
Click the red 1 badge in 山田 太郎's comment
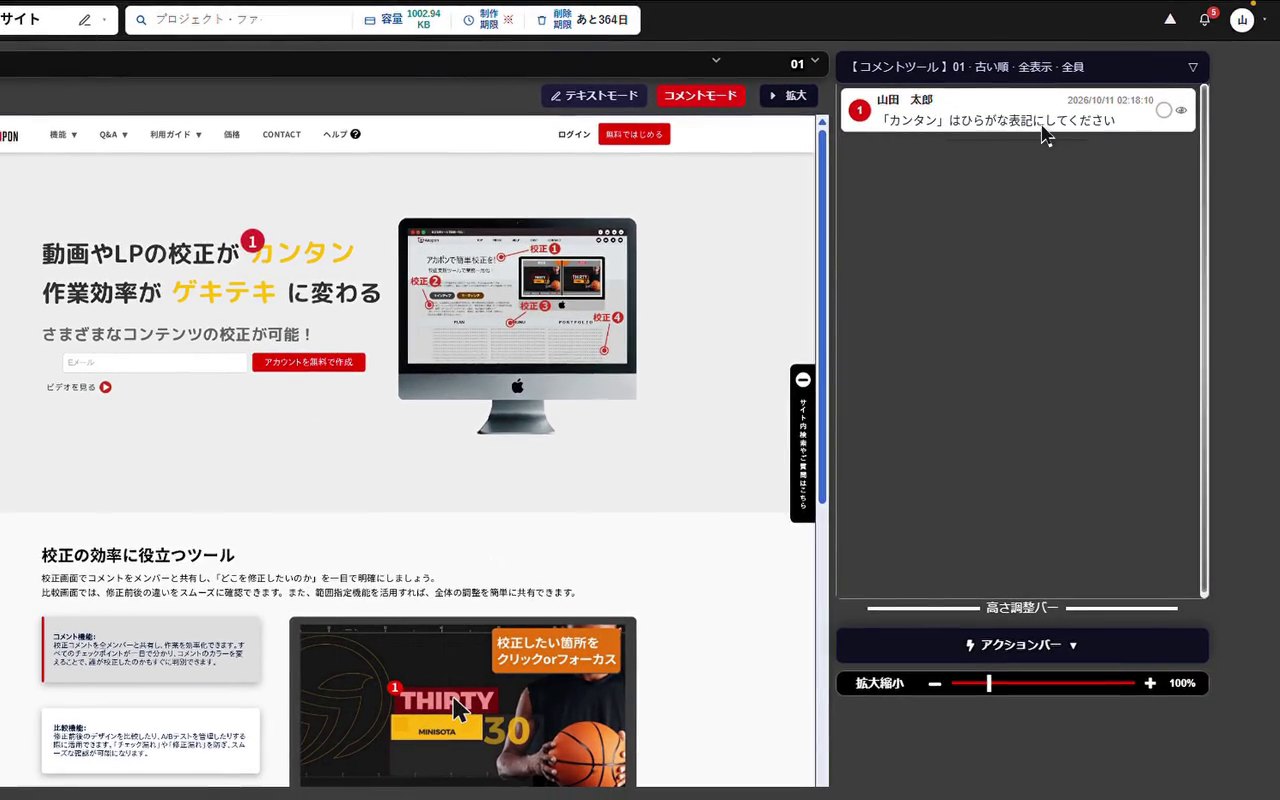[x=859, y=110]
